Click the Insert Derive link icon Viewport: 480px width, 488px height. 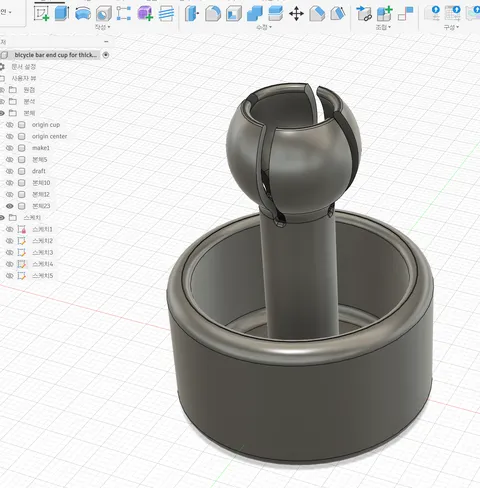[364, 14]
